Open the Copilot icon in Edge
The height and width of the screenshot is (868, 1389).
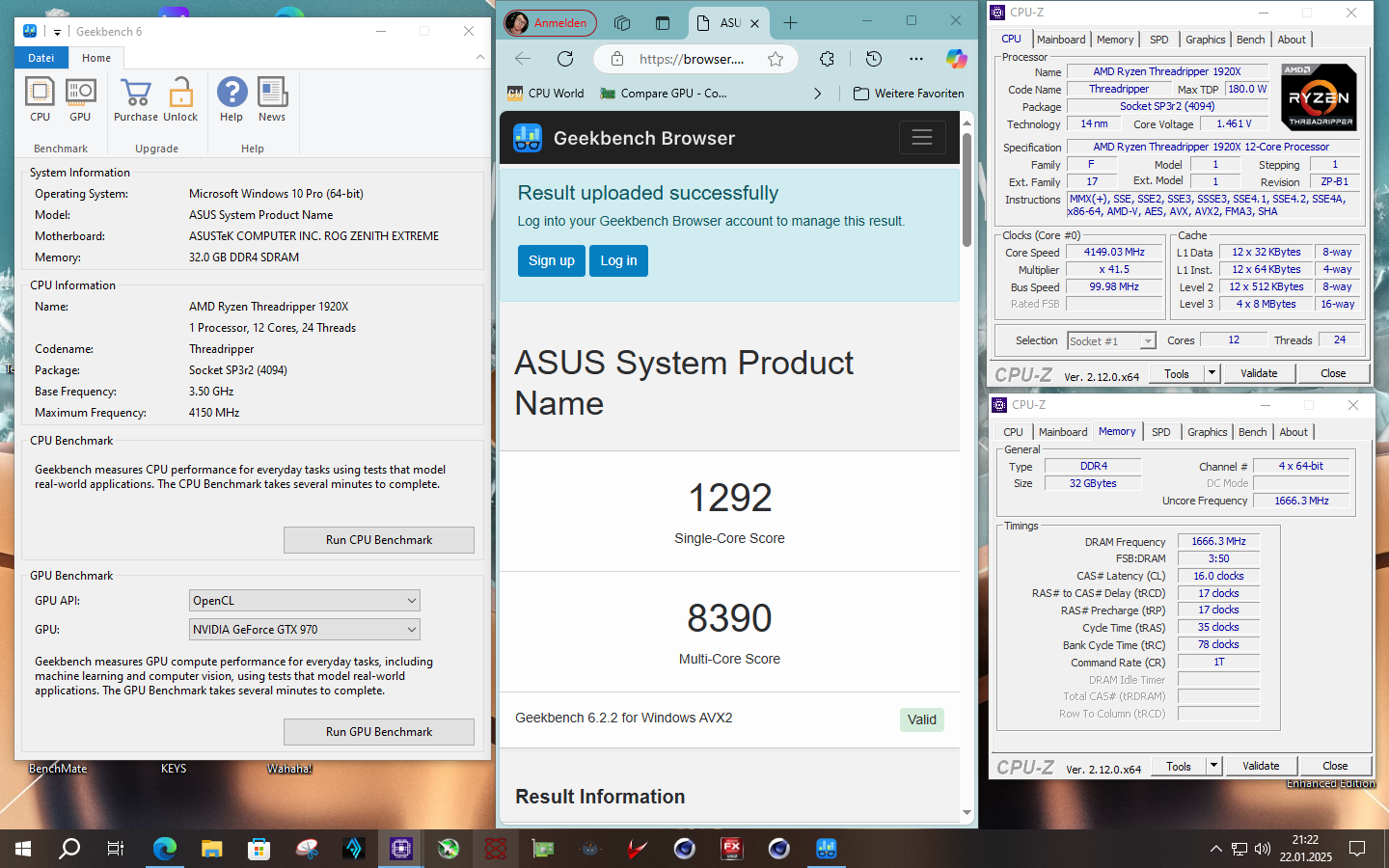[956, 59]
